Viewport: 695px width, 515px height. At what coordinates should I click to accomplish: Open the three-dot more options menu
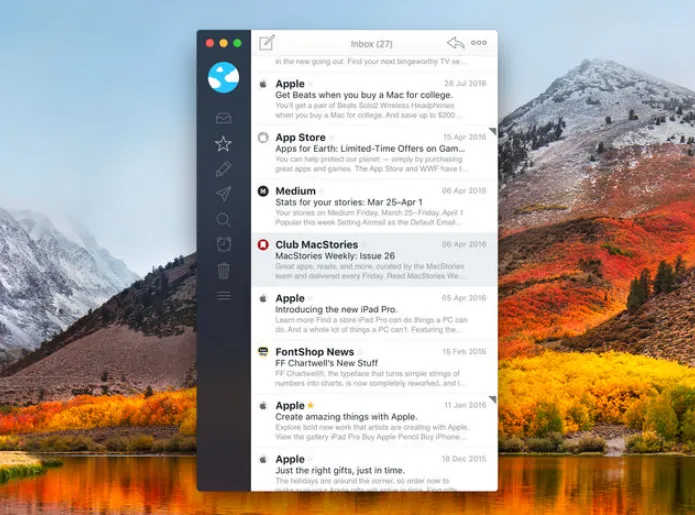pos(479,43)
